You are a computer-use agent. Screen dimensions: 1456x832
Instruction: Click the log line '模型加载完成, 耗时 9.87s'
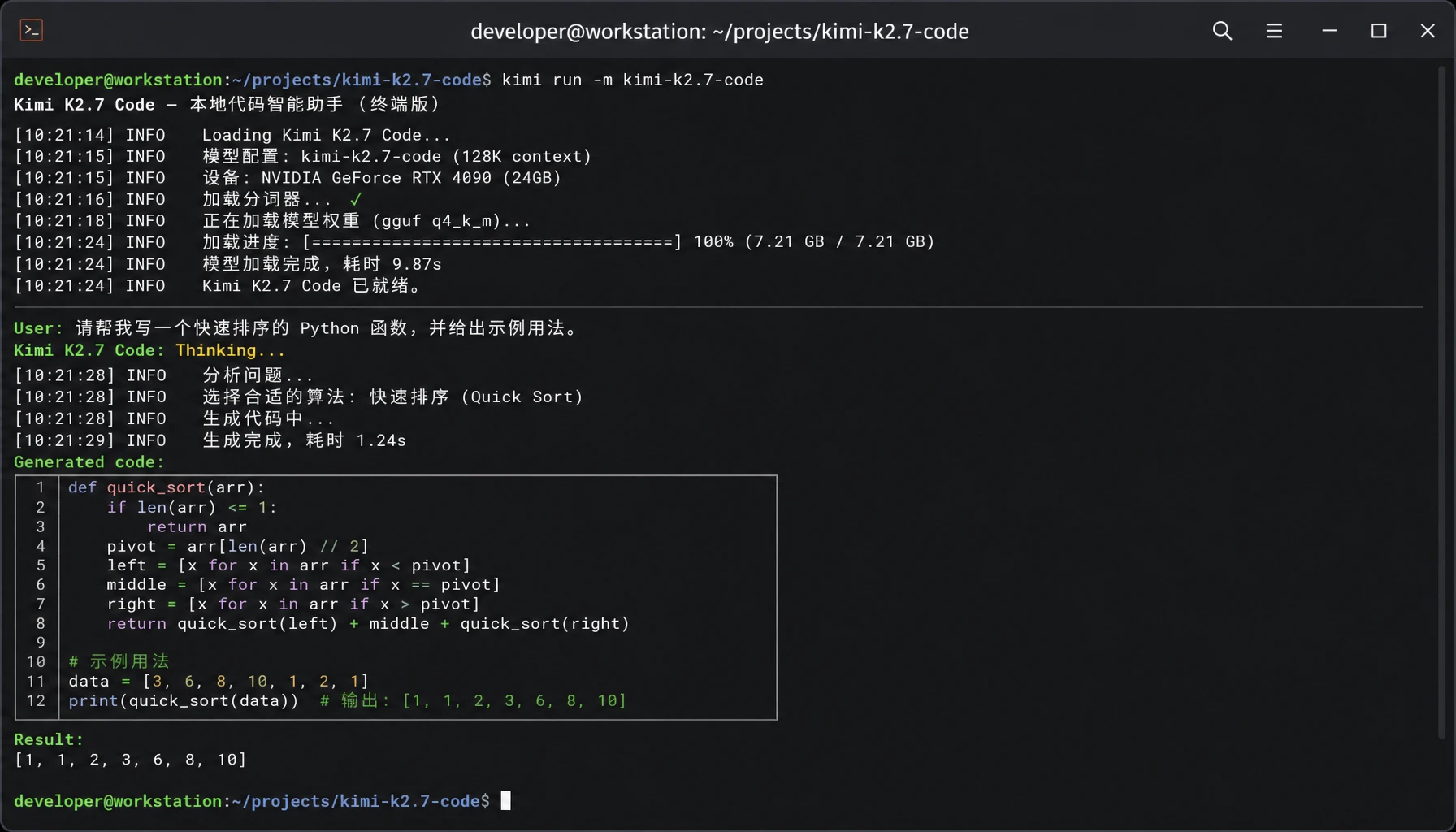pyautogui.click(x=322, y=264)
